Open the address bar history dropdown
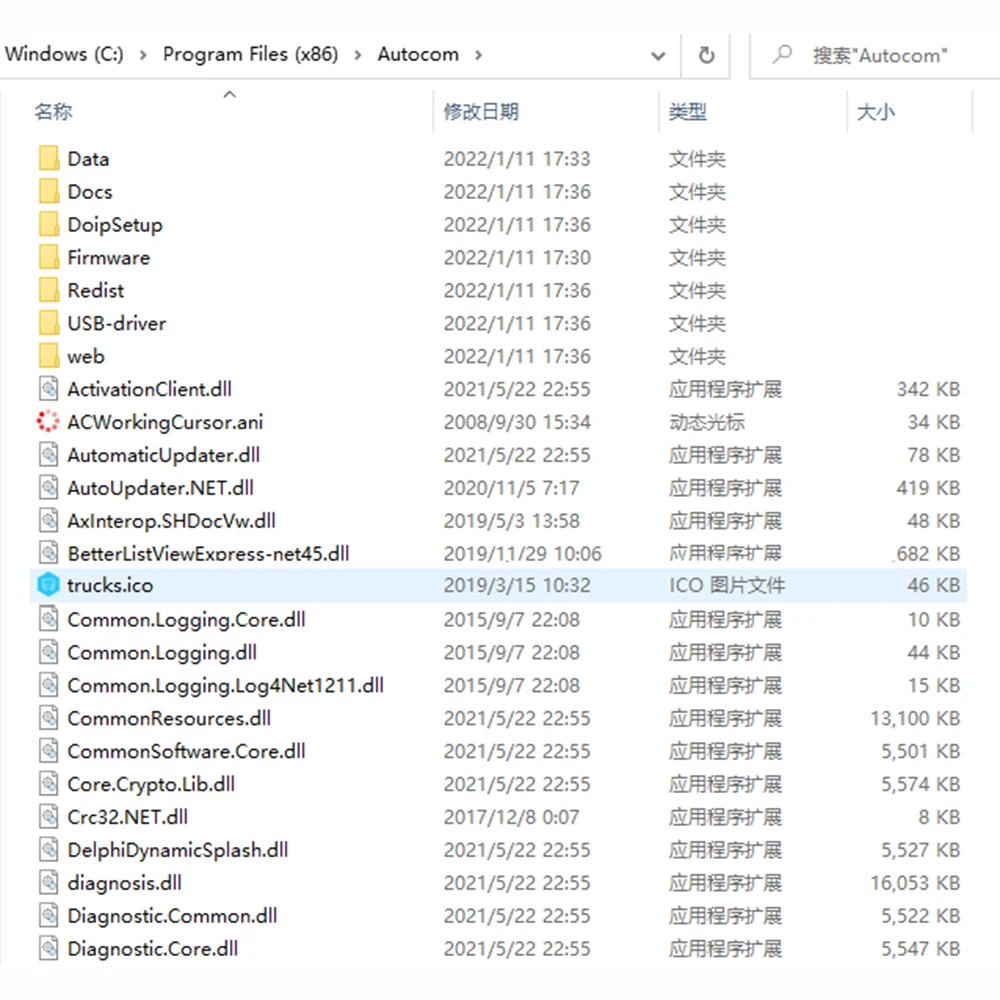 tap(658, 56)
